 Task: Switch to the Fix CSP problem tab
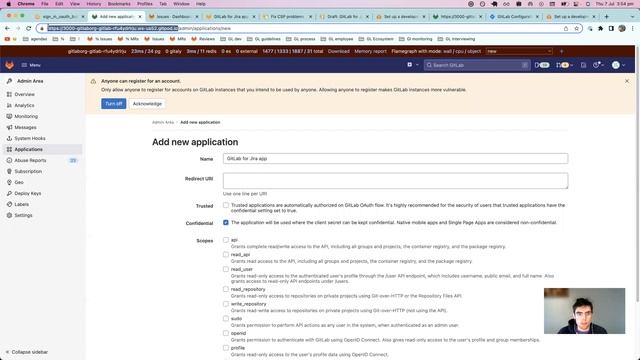point(287,16)
